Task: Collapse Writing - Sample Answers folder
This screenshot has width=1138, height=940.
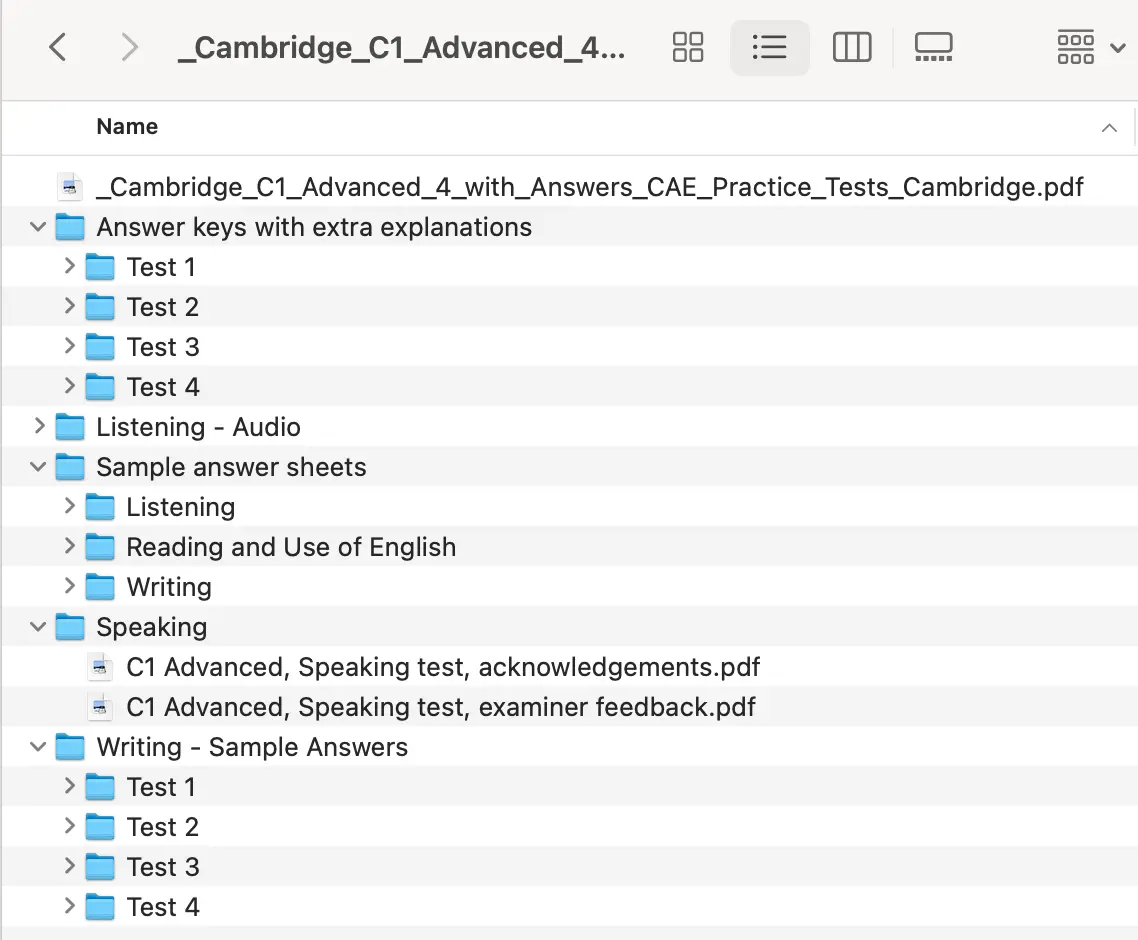Action: click(x=38, y=746)
